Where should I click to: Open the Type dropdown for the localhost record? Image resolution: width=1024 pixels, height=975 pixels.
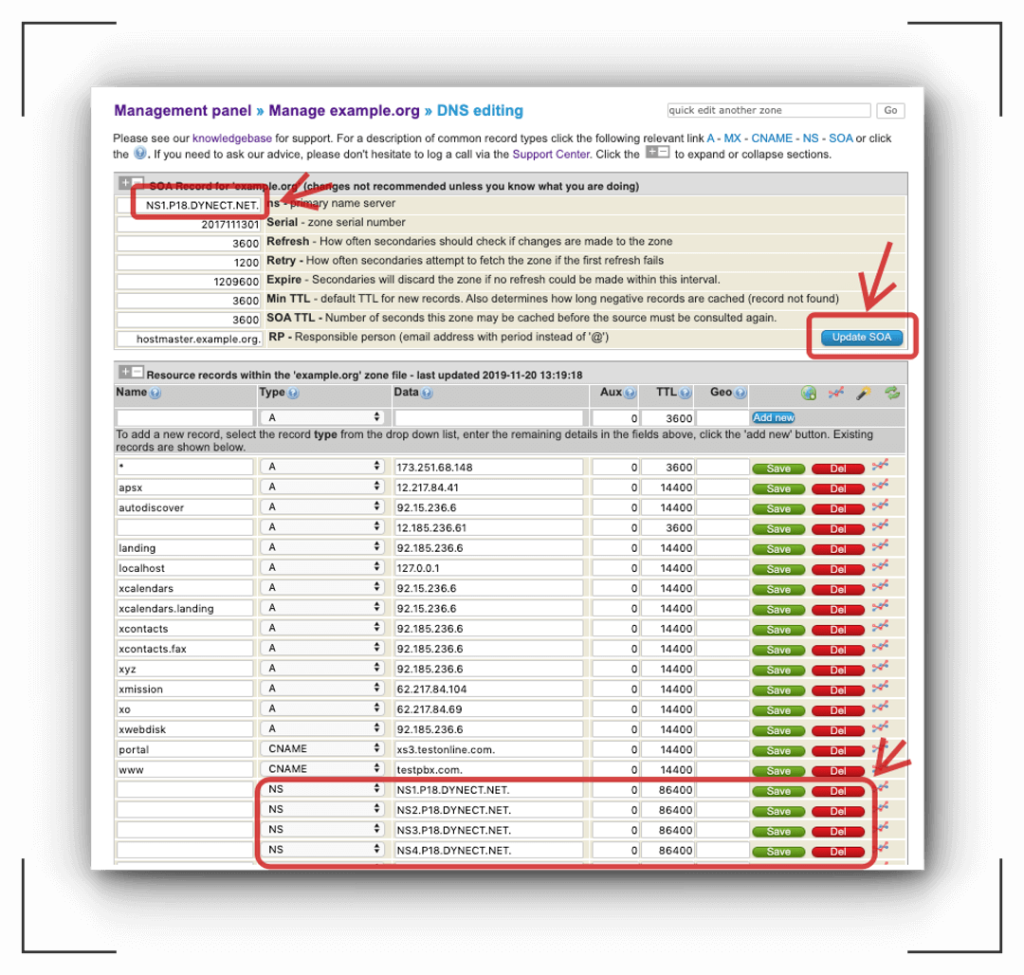click(x=322, y=567)
